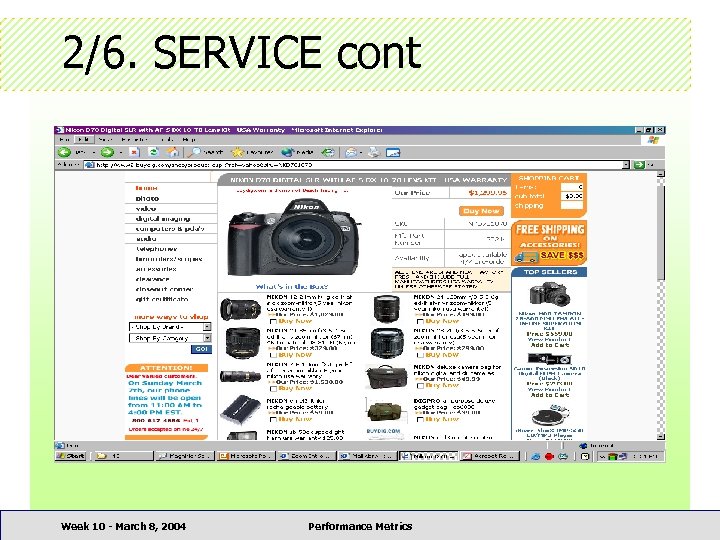Open the Help menu
Screen dimensions: 720x540
[x=189, y=139]
